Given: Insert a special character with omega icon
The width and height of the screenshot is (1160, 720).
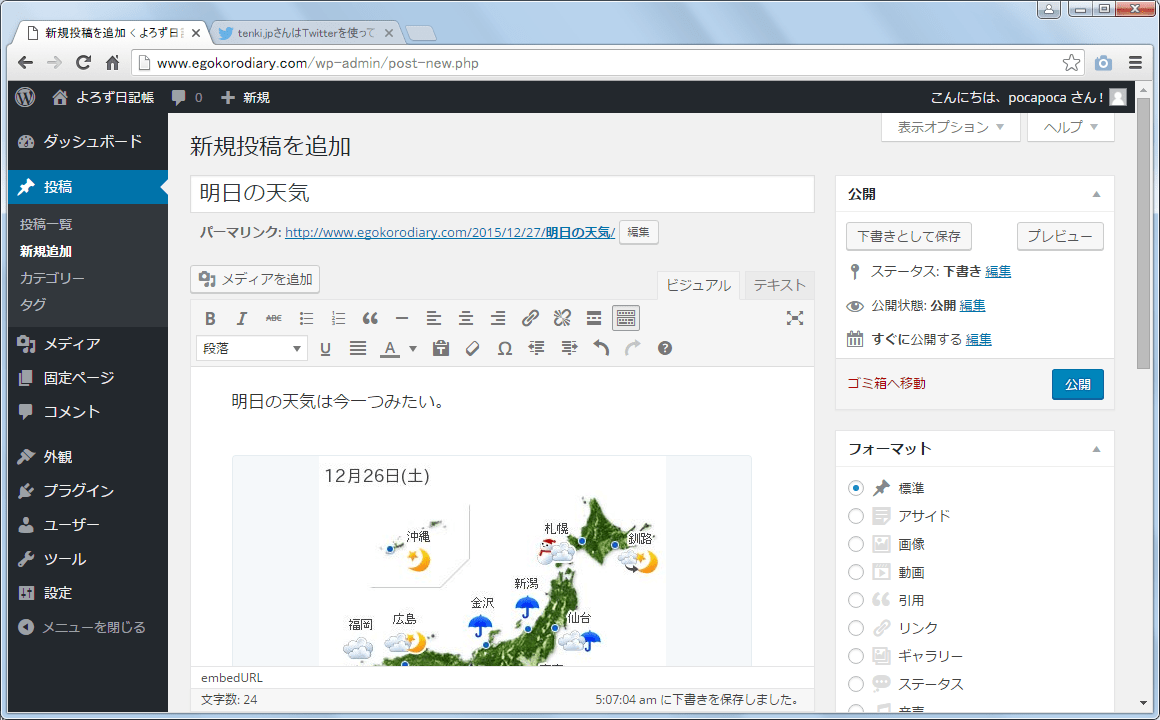Looking at the screenshot, I should click(x=505, y=349).
